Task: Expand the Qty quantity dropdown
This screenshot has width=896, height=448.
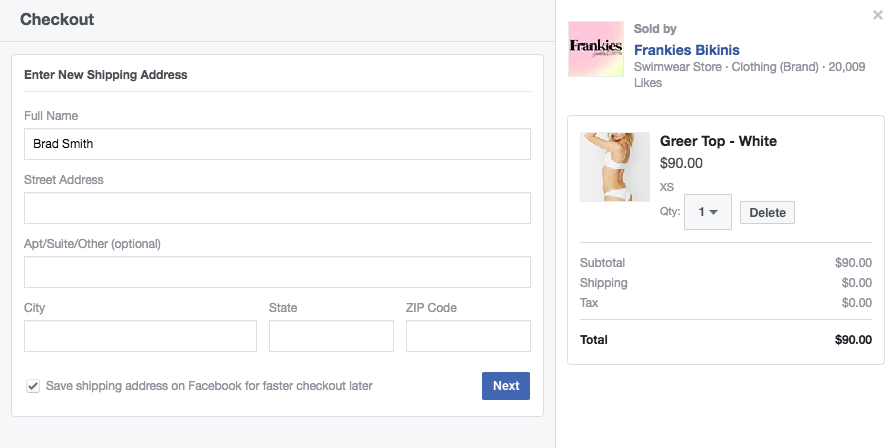Action: [x=708, y=212]
